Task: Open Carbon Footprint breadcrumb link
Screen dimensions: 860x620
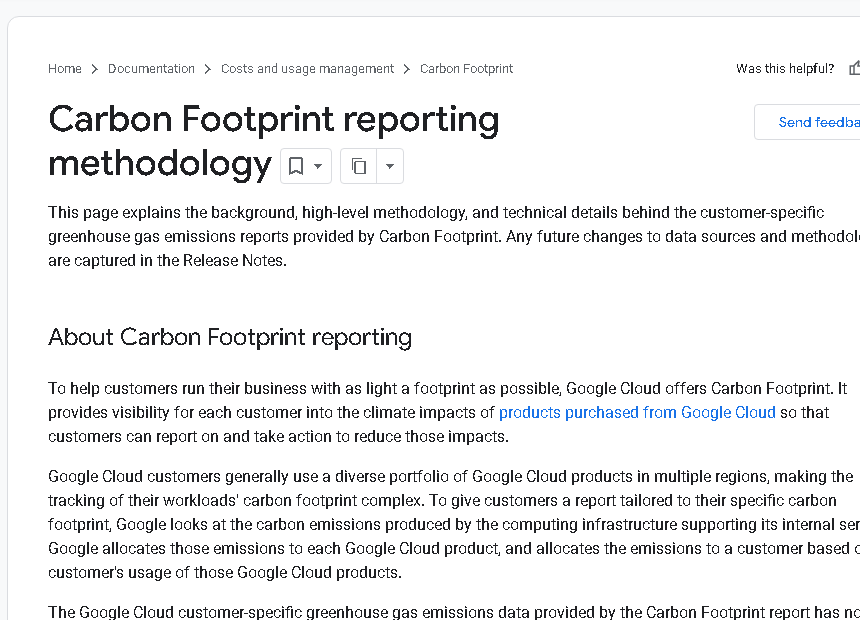Action: [466, 69]
